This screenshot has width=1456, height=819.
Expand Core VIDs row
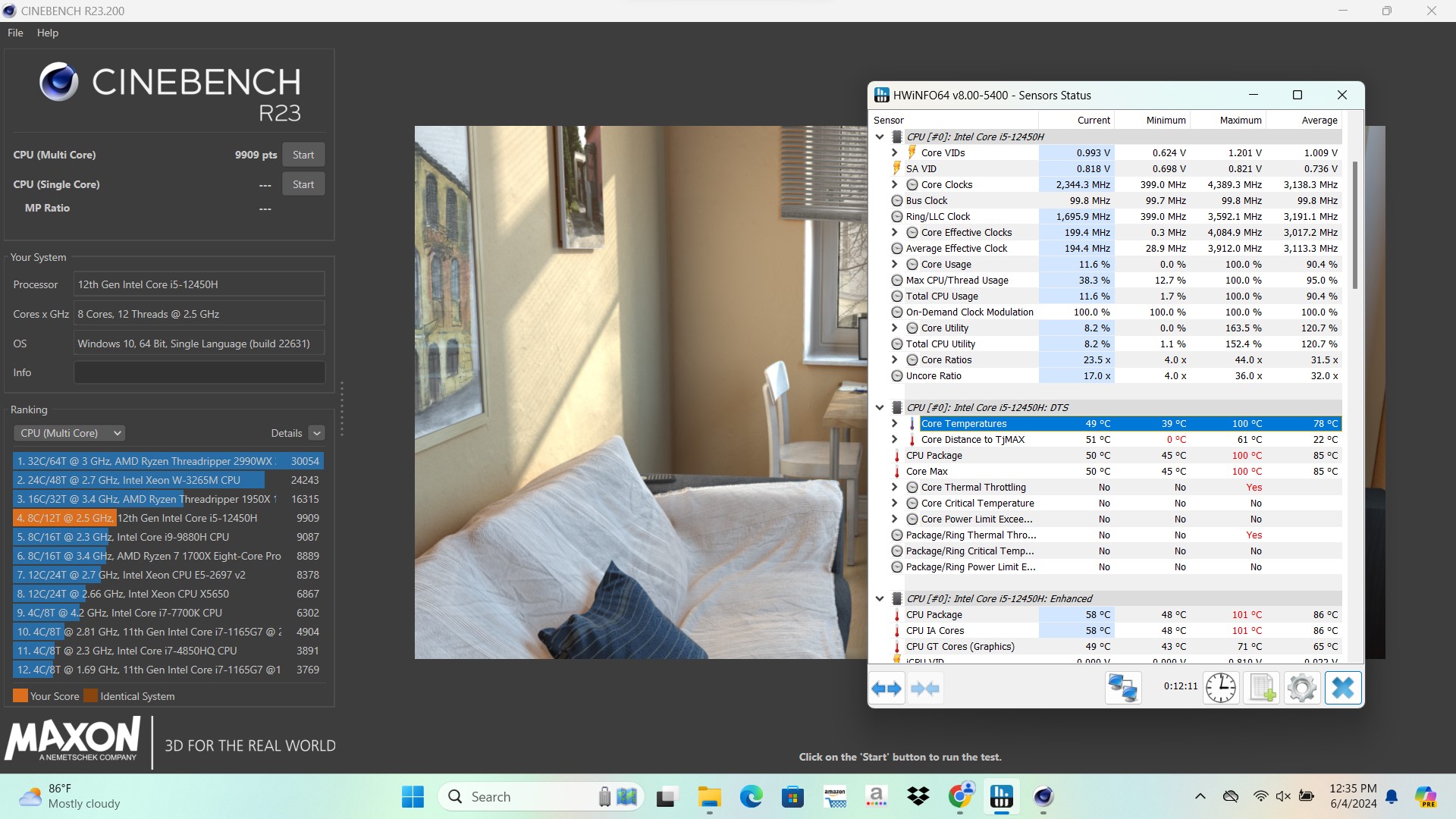tap(894, 152)
